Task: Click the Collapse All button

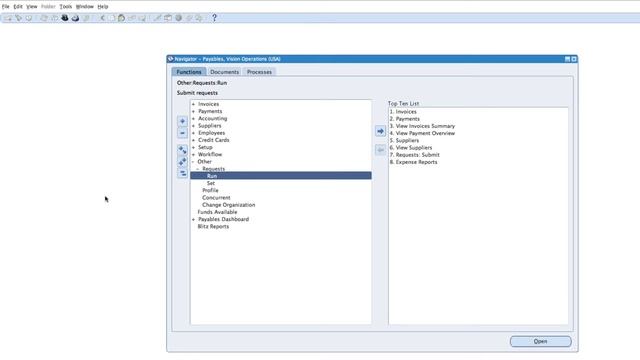Action: (182, 173)
